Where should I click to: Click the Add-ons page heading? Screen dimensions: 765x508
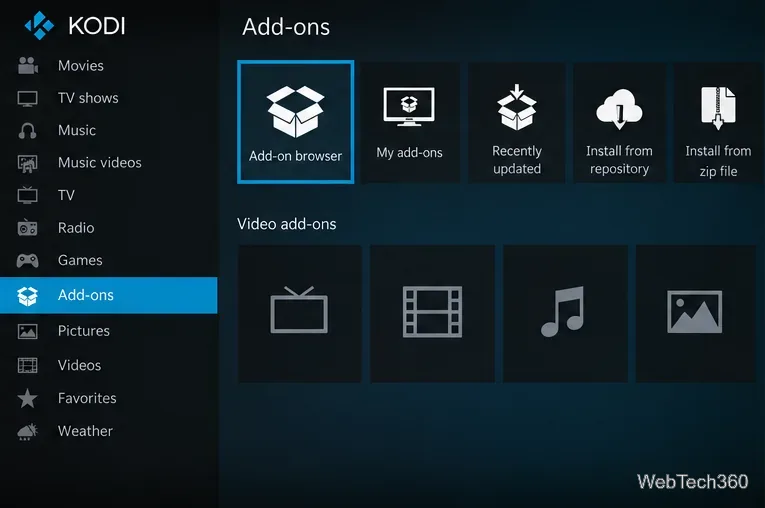(286, 27)
